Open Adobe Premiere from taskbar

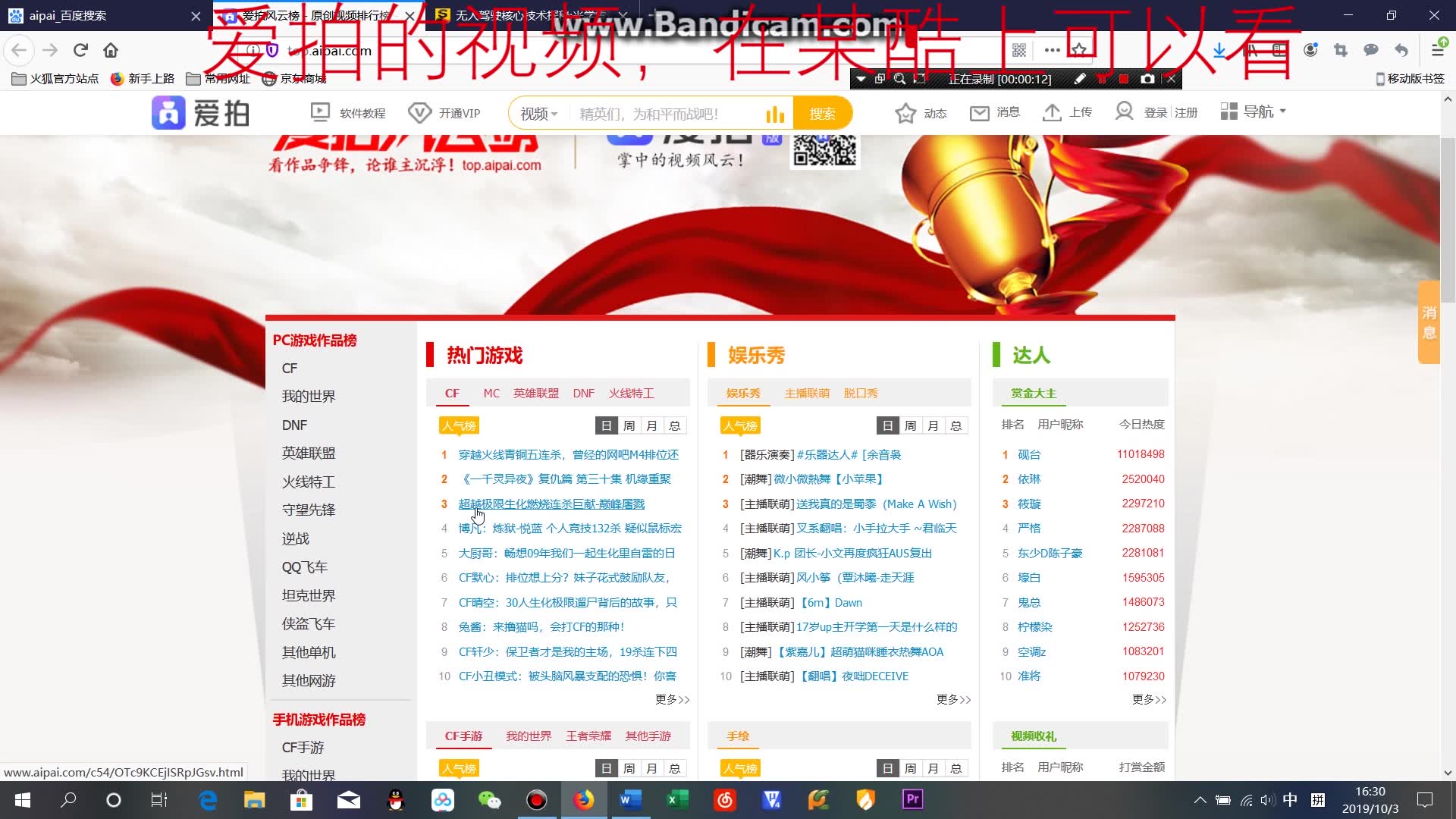[x=912, y=799]
